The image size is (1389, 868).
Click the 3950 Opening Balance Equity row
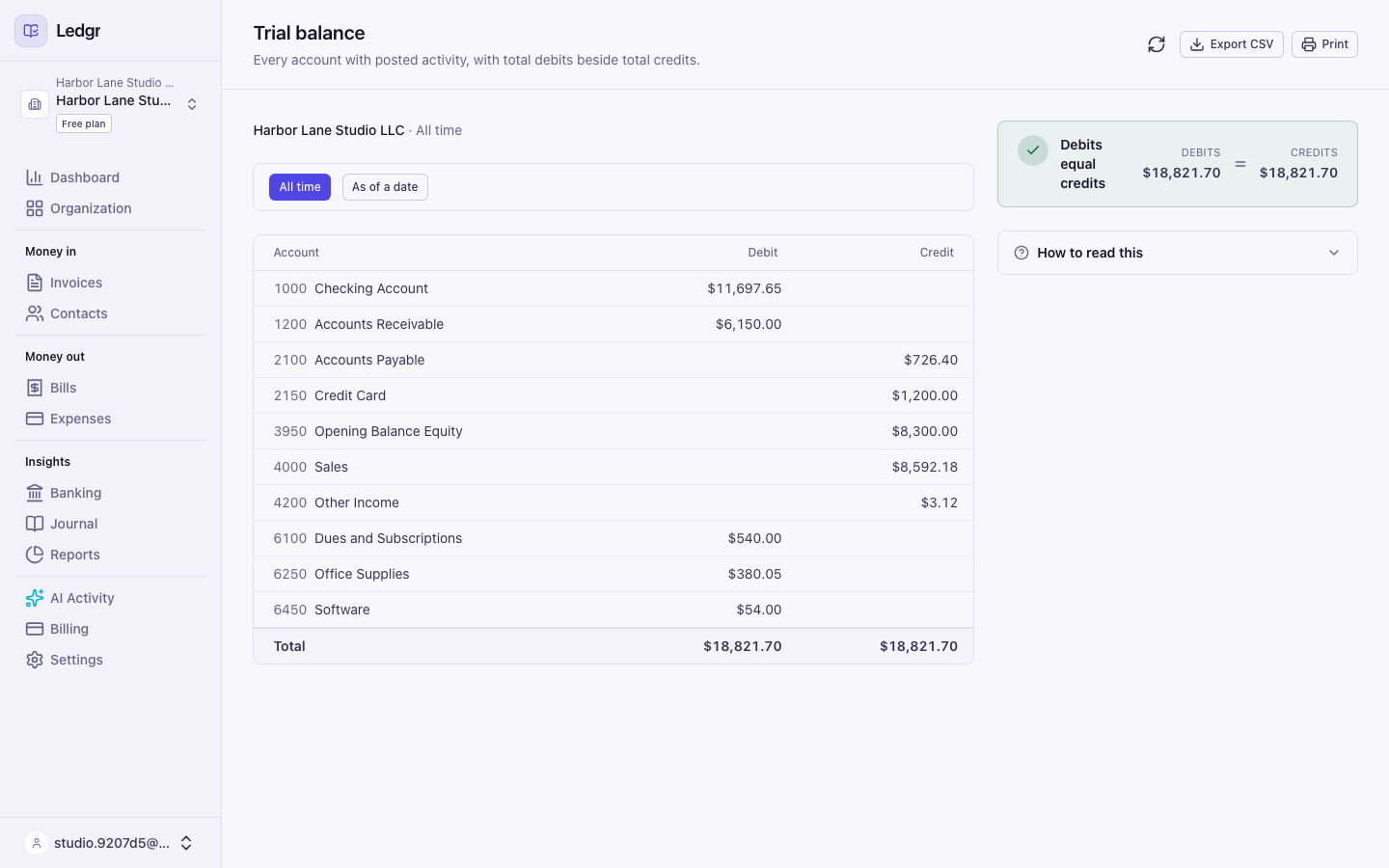pyautogui.click(x=613, y=431)
